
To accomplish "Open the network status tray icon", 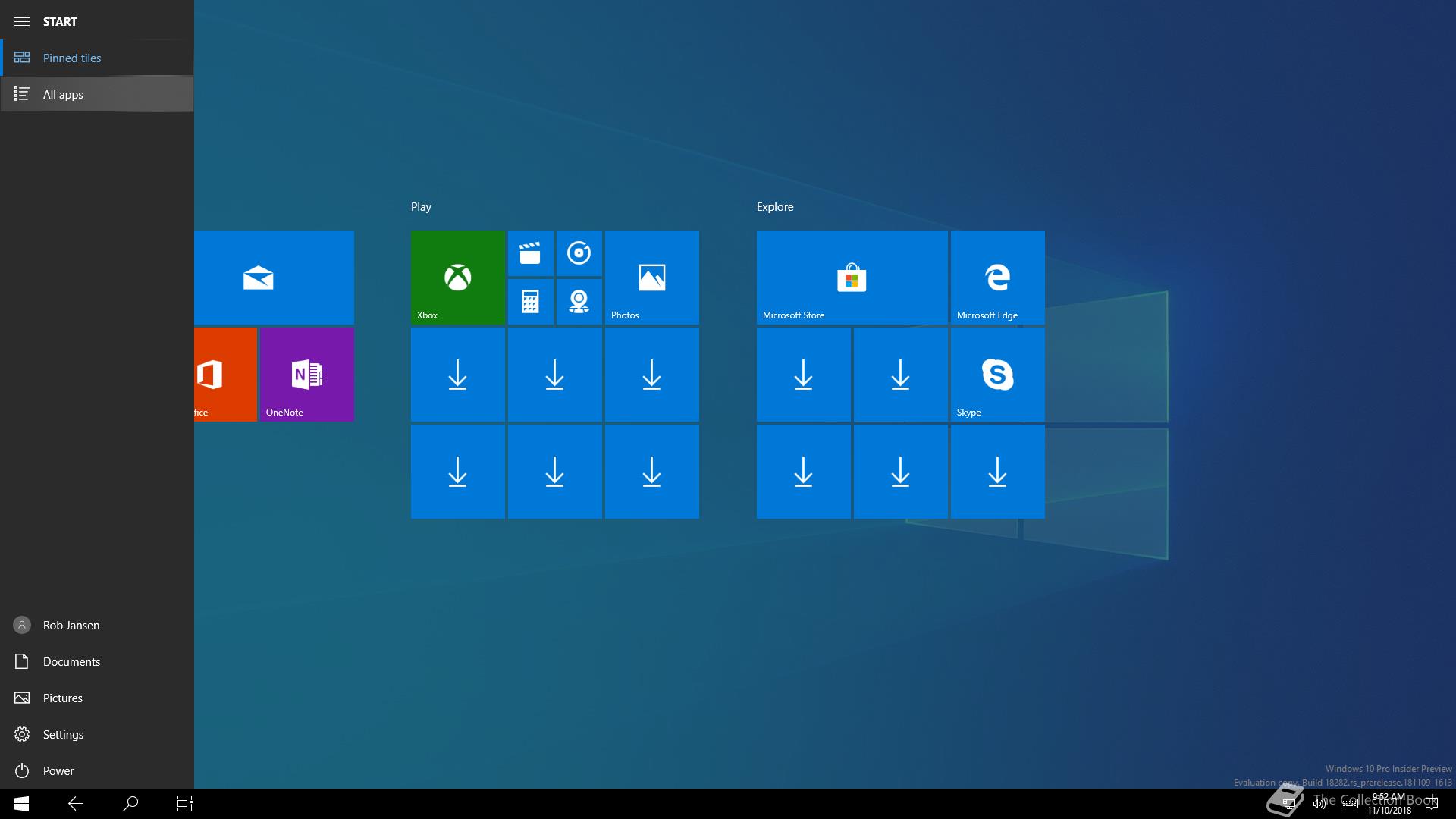I will (1288, 804).
